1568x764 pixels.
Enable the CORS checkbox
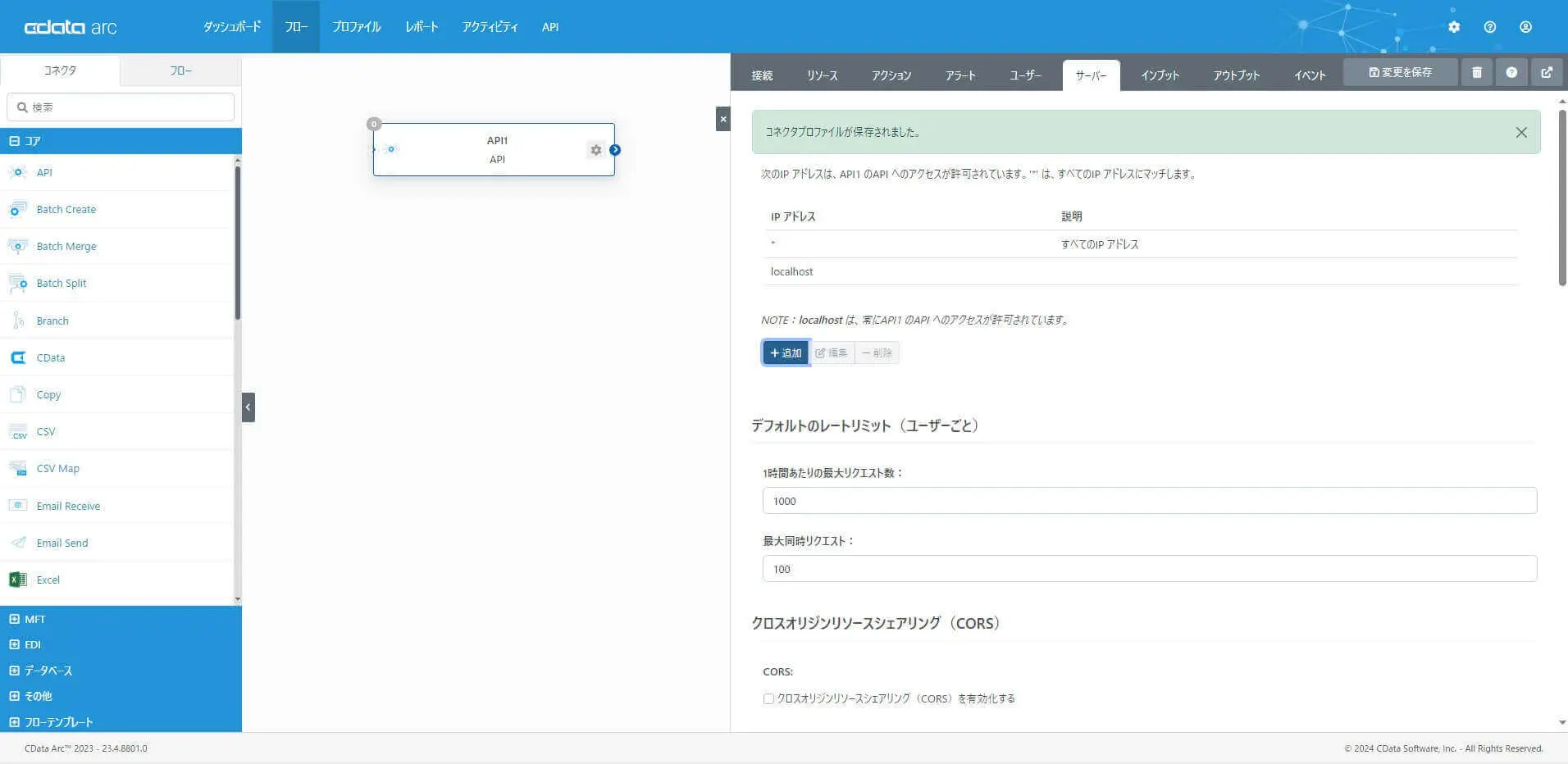(768, 699)
